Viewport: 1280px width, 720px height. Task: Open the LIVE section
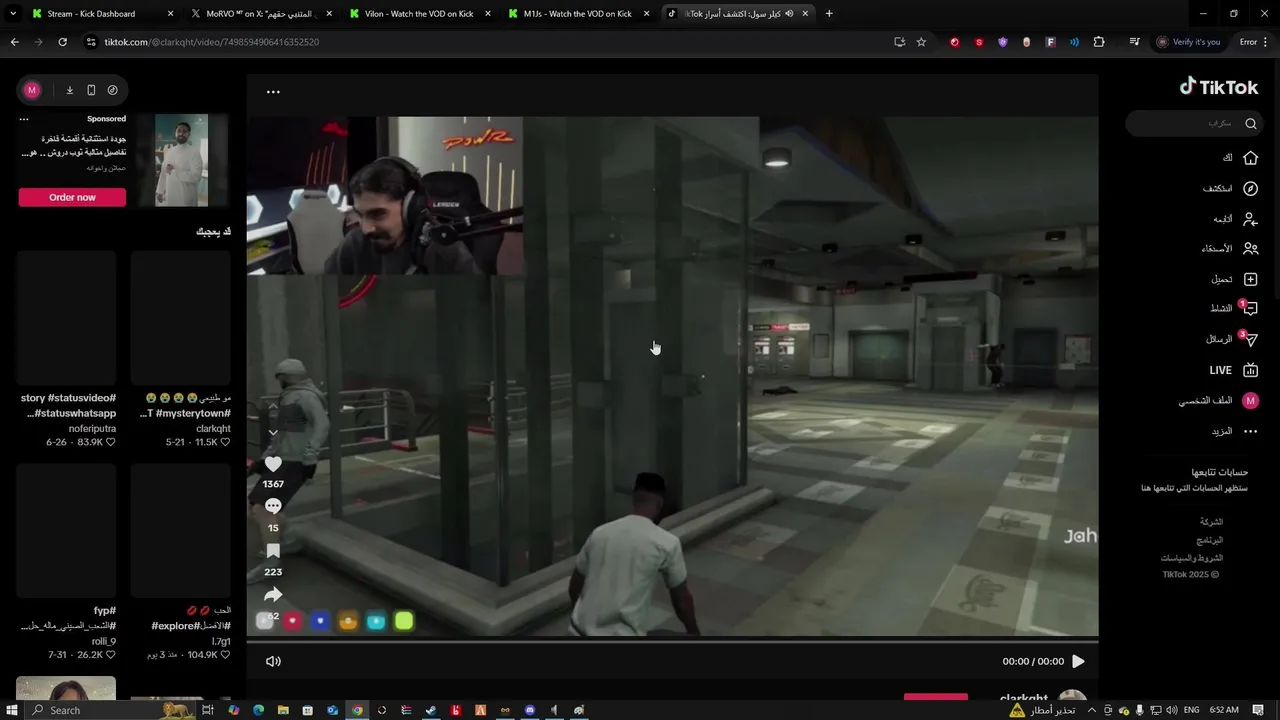tap(1234, 370)
